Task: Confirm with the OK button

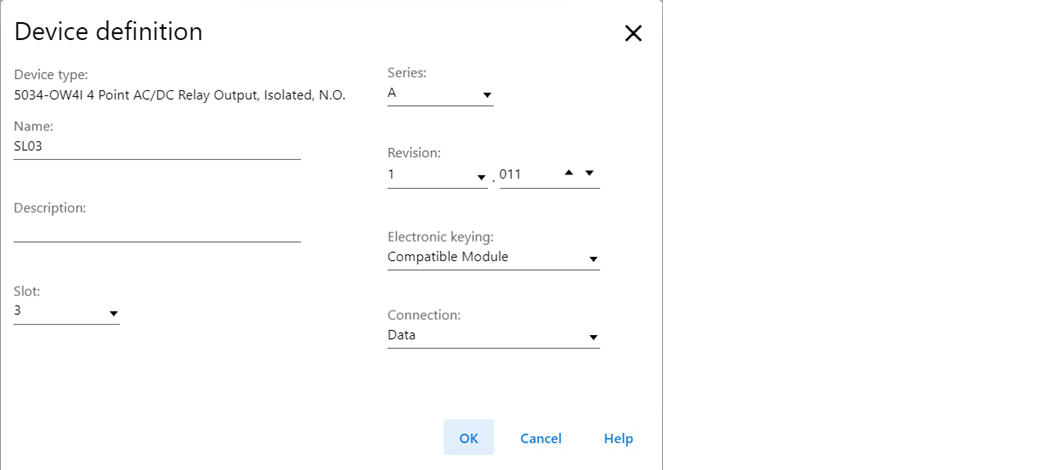Action: [x=469, y=438]
